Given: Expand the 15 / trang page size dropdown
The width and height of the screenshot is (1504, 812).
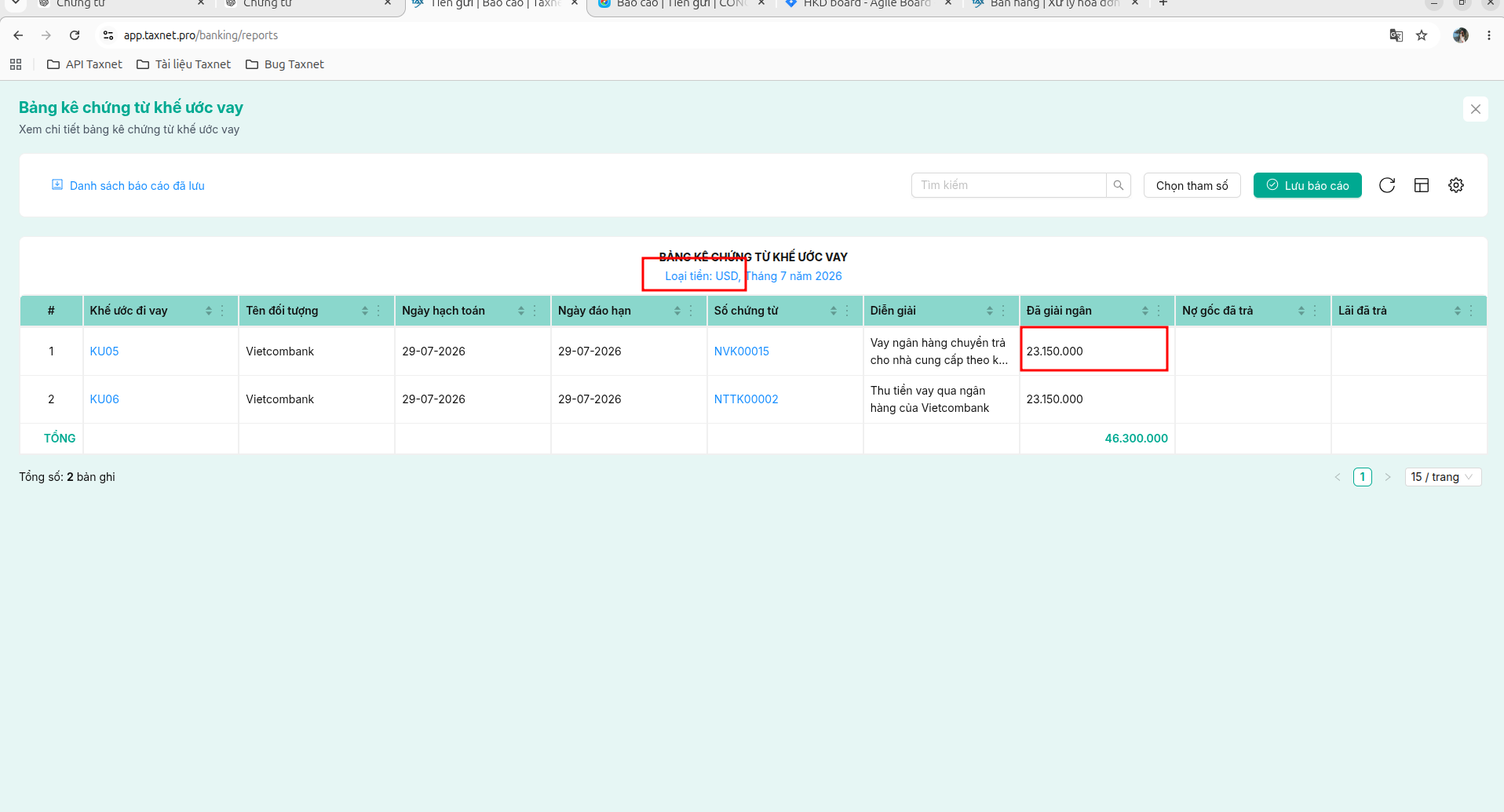Looking at the screenshot, I should click(x=1443, y=477).
